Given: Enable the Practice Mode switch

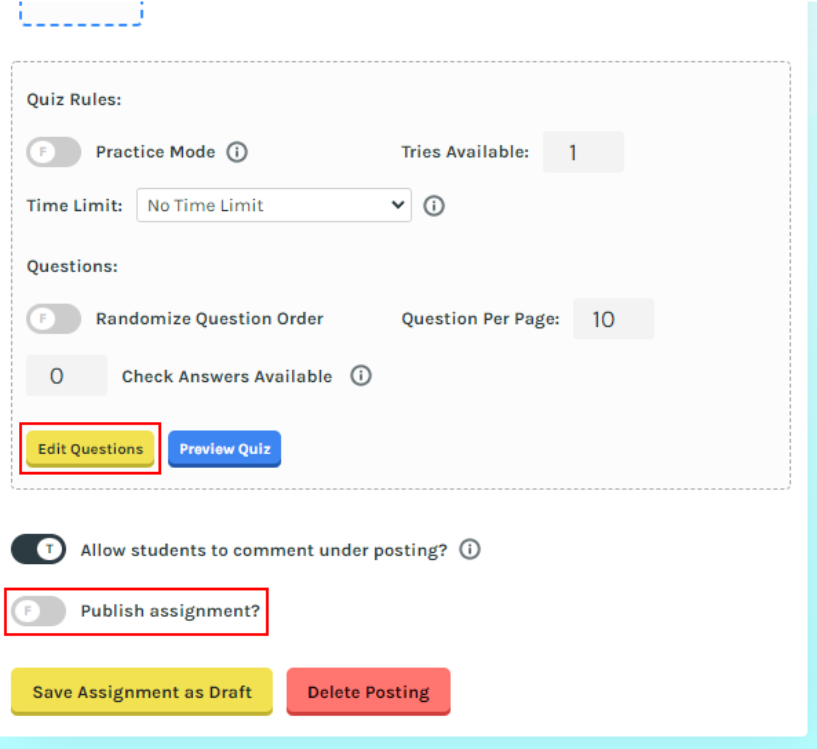Looking at the screenshot, I should coord(54,152).
